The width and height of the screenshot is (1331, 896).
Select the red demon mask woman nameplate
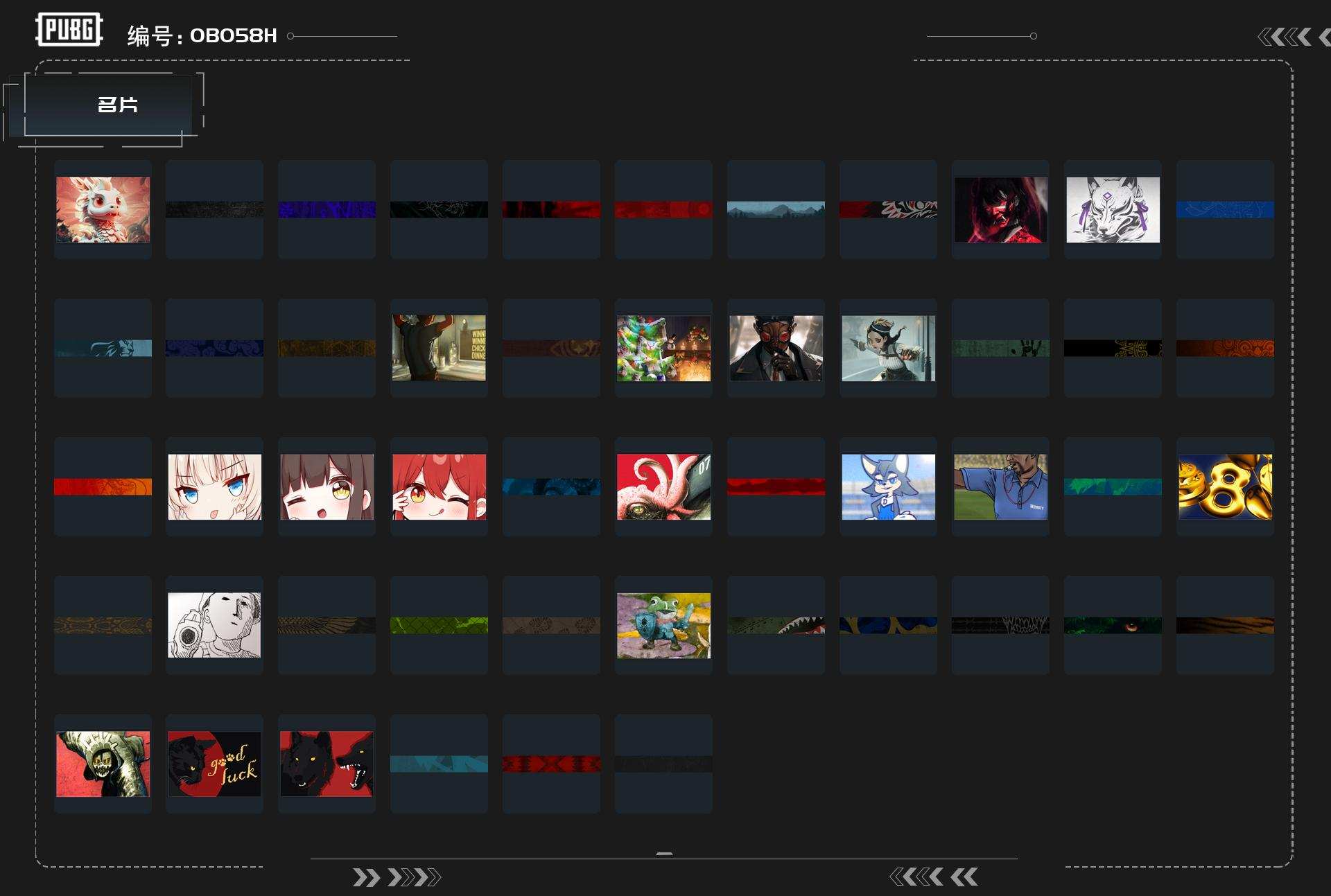pyautogui.click(x=1001, y=209)
